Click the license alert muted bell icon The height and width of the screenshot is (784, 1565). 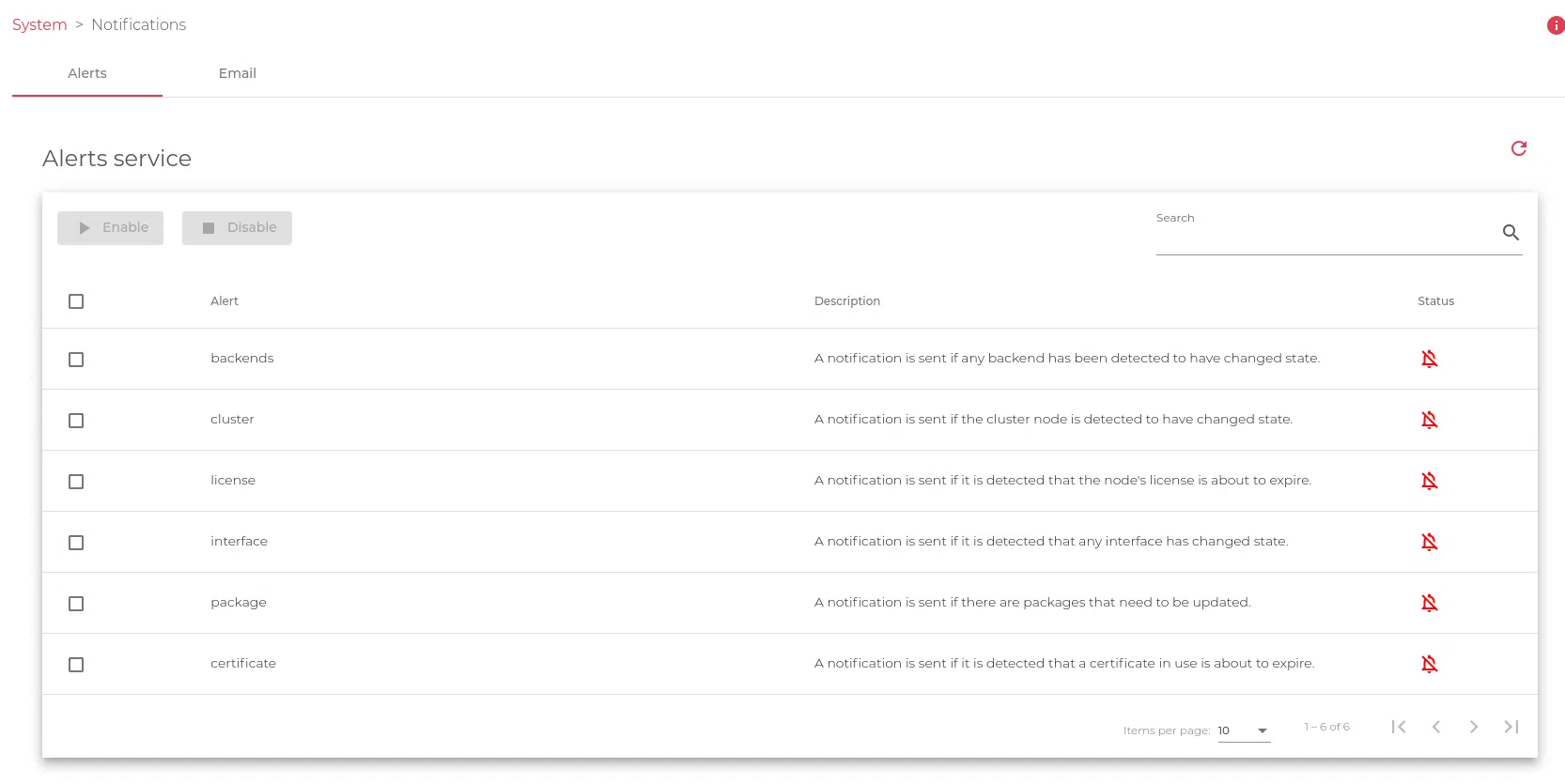click(x=1429, y=481)
